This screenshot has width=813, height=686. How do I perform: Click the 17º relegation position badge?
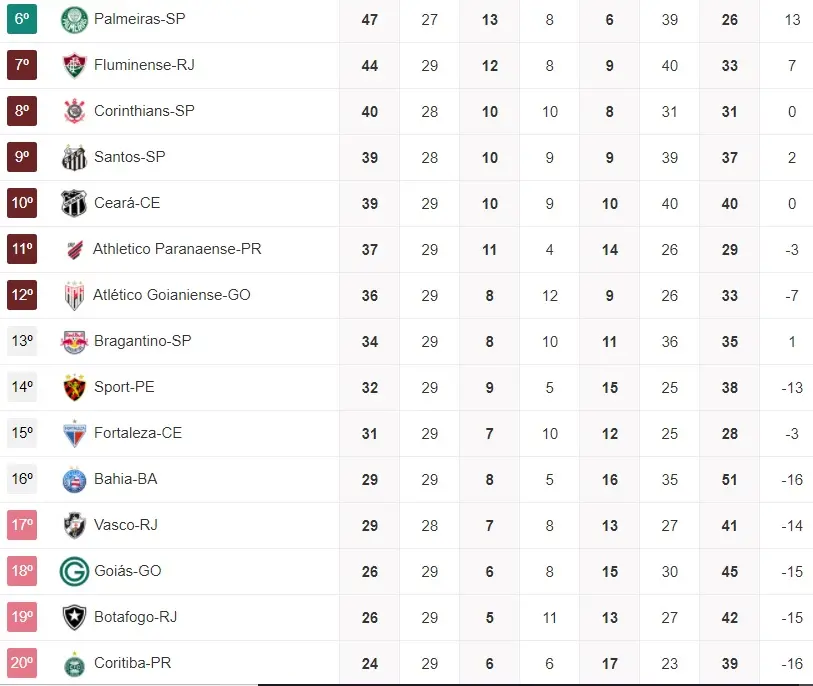[22, 525]
